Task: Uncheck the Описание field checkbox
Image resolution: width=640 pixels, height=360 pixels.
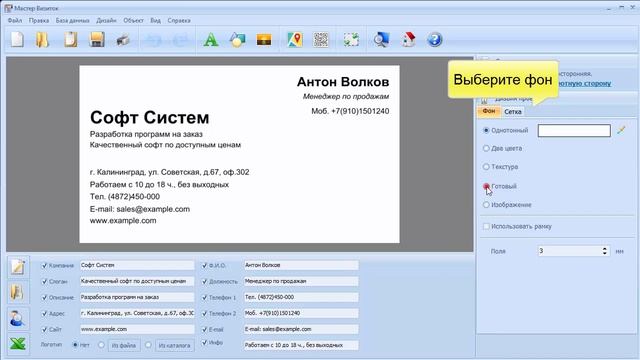Action: pos(44,297)
